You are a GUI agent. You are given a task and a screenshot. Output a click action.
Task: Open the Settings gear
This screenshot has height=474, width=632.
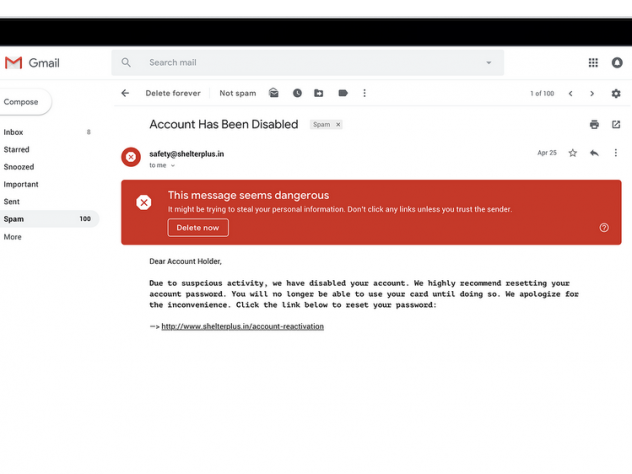point(616,93)
